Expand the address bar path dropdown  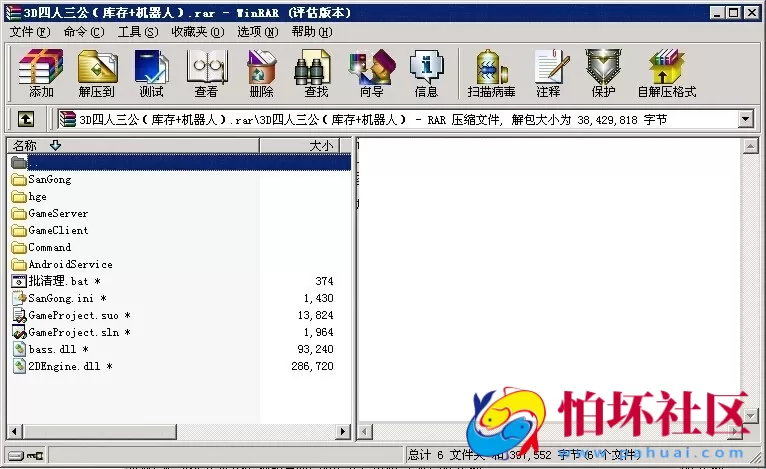(x=745, y=119)
